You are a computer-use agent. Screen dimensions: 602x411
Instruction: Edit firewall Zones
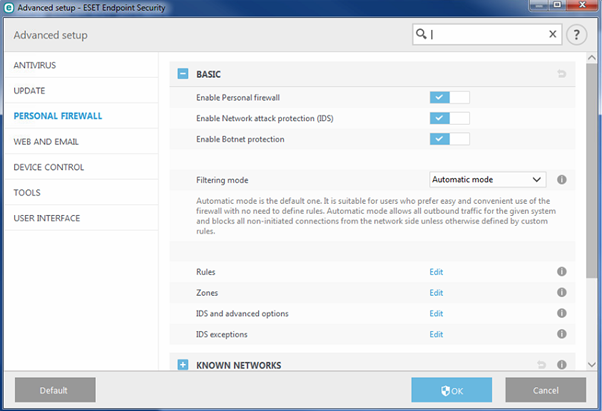(436, 292)
